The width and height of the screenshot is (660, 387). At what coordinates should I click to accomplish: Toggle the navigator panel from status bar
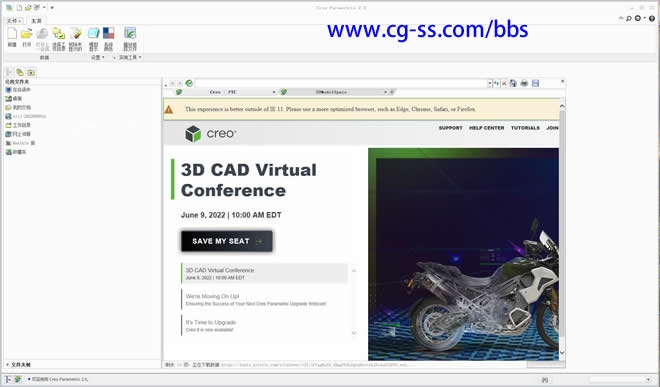click(x=8, y=379)
